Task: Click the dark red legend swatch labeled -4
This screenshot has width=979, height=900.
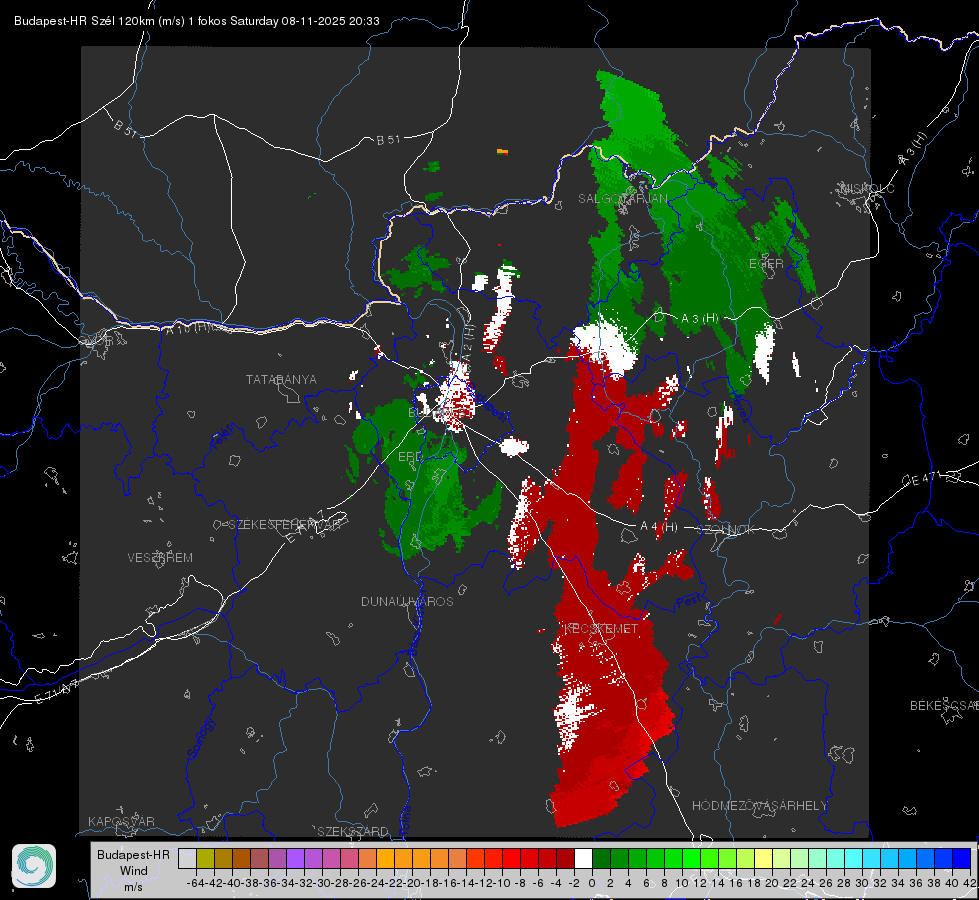Action: tap(565, 859)
